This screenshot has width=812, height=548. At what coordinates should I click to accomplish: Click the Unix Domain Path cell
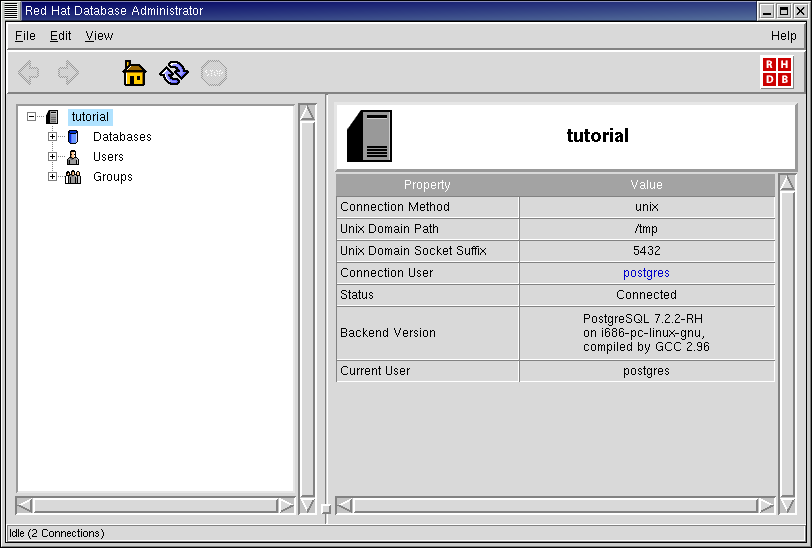(x=428, y=229)
